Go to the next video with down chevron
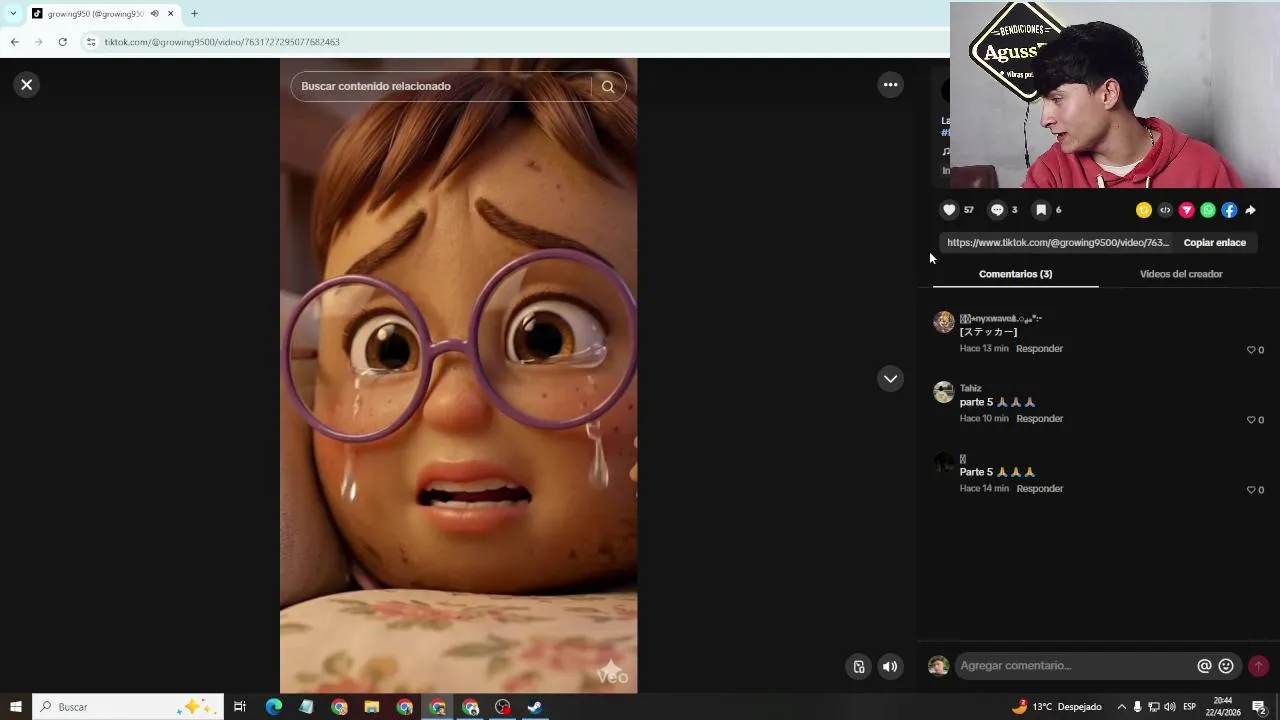 click(x=890, y=379)
